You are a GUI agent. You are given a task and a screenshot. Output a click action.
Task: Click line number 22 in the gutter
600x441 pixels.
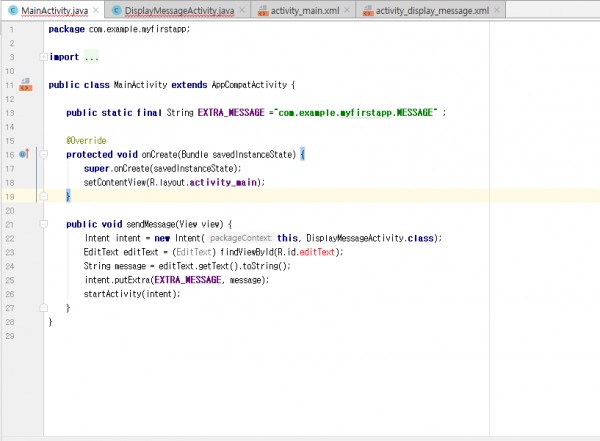click(x=10, y=238)
